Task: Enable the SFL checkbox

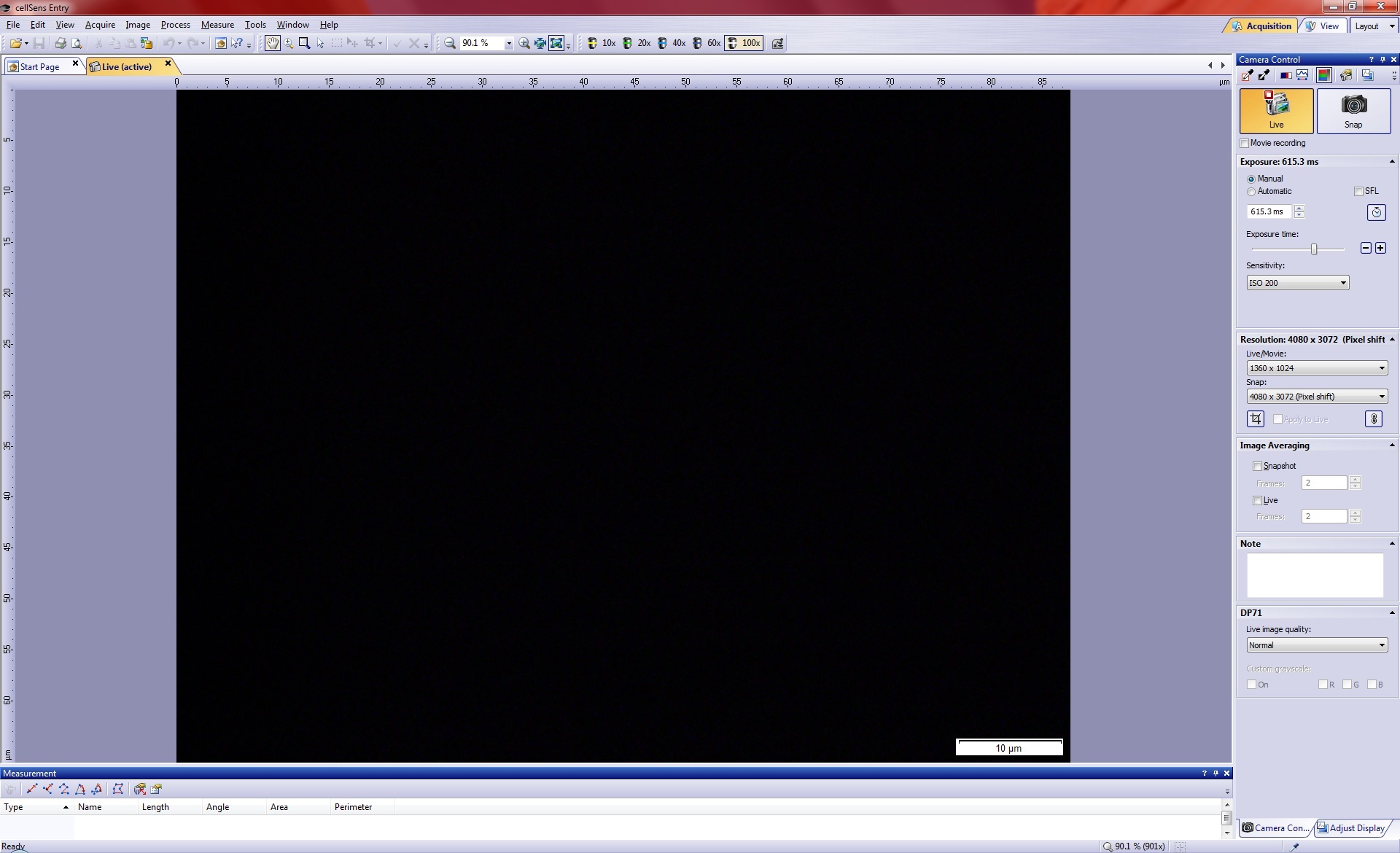Action: point(1358,192)
